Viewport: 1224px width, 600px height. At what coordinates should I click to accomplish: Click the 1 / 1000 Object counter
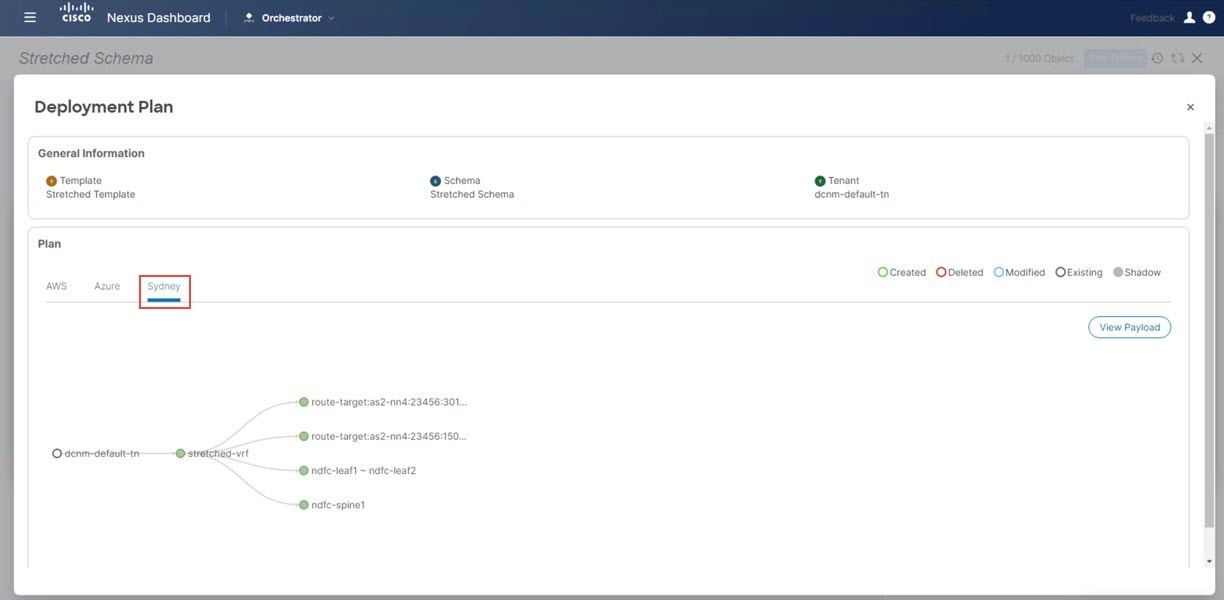coord(1039,59)
